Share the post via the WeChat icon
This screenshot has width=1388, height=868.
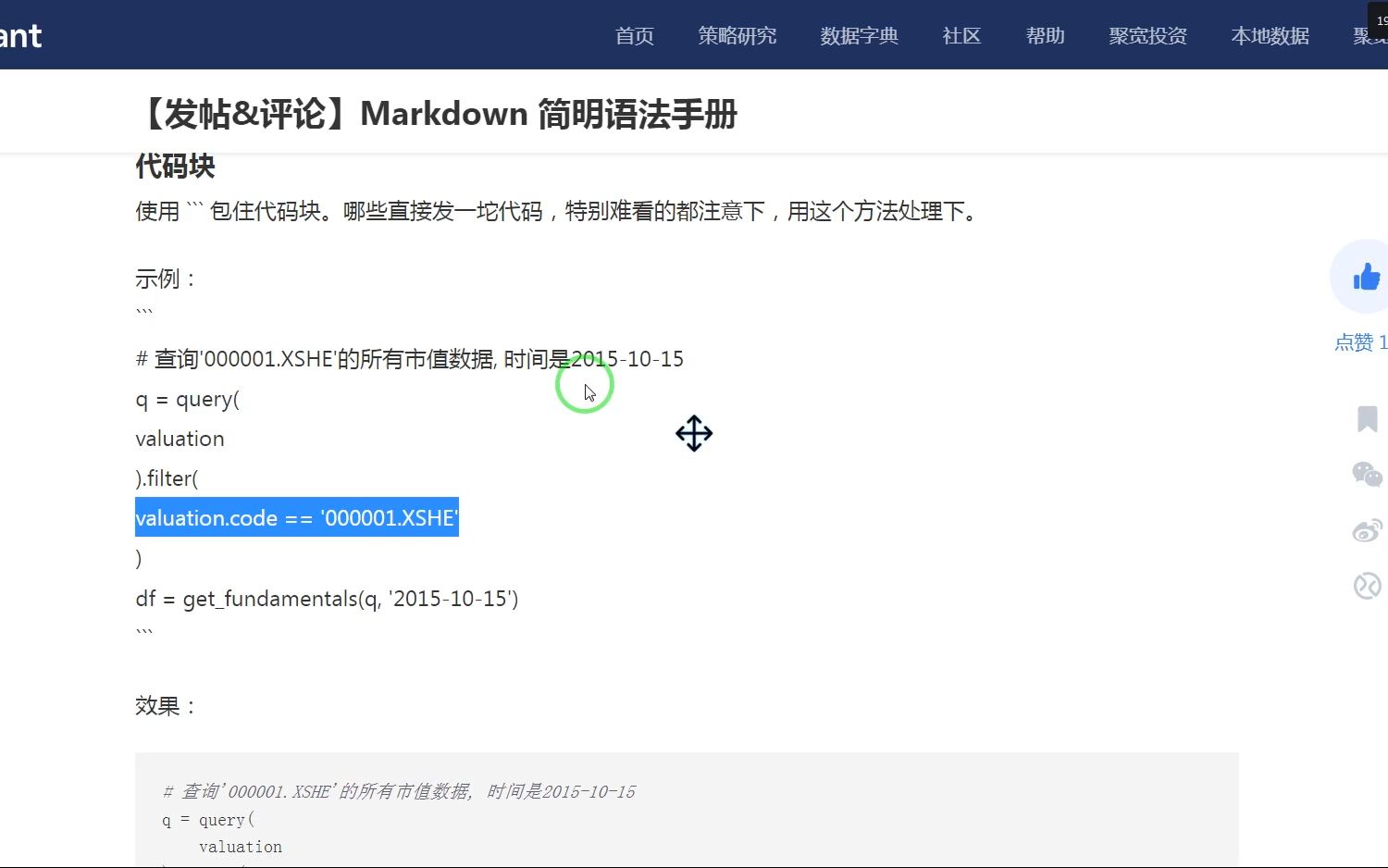click(x=1367, y=474)
